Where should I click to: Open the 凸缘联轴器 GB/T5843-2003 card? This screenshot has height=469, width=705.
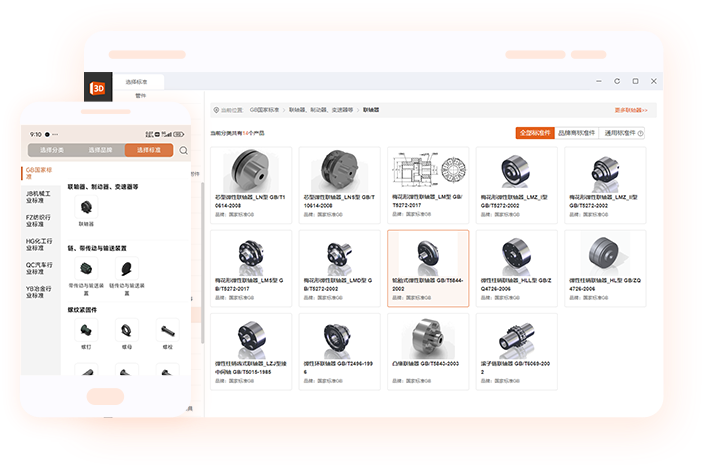pos(428,352)
